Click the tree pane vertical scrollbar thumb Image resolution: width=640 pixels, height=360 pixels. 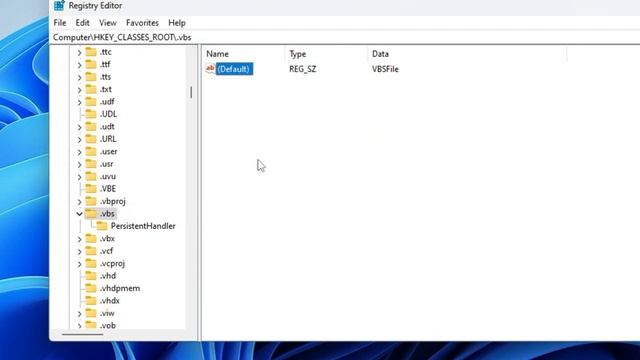(x=191, y=93)
